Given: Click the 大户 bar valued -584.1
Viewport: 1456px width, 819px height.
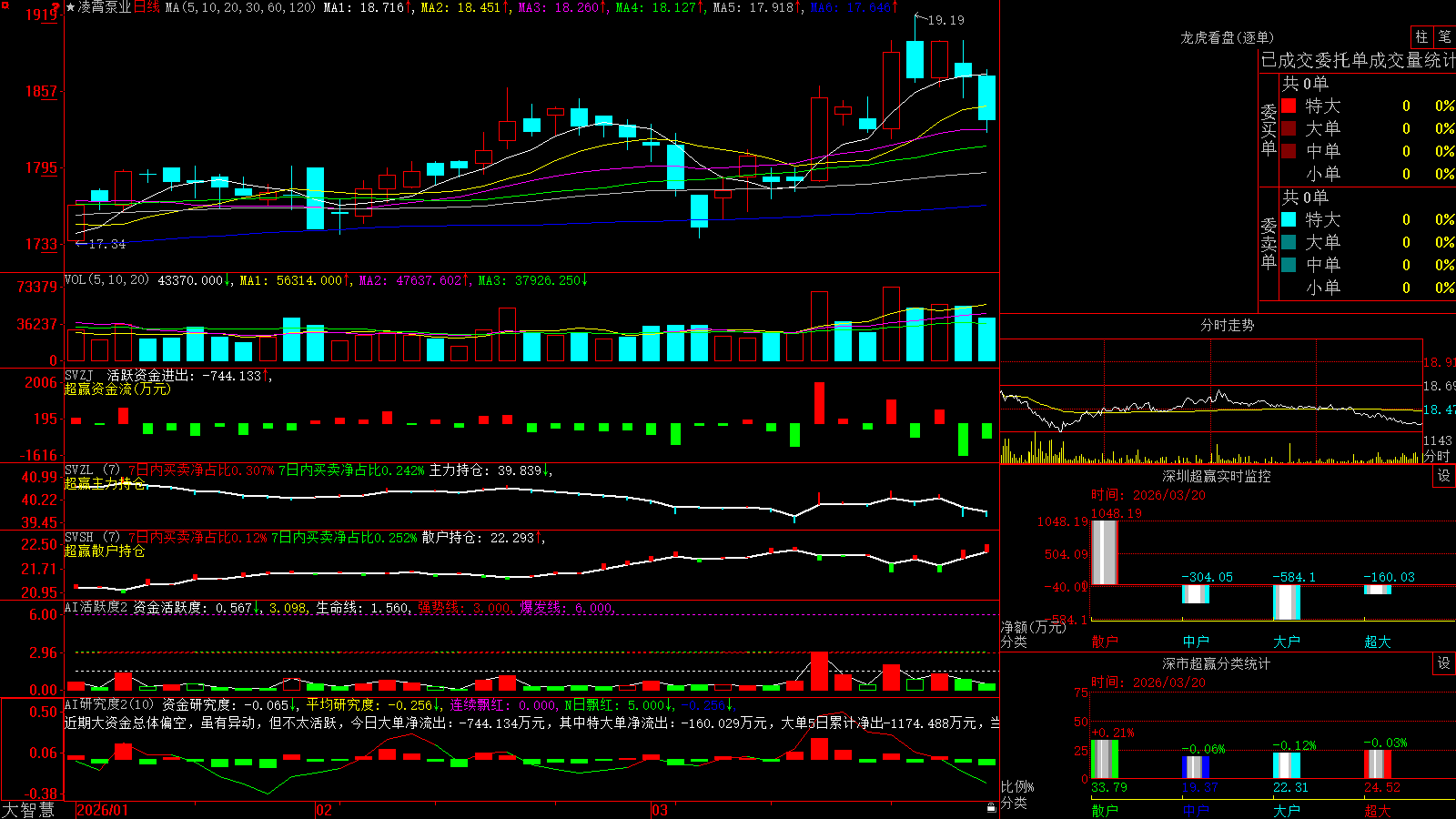Looking at the screenshot, I should [x=1287, y=602].
